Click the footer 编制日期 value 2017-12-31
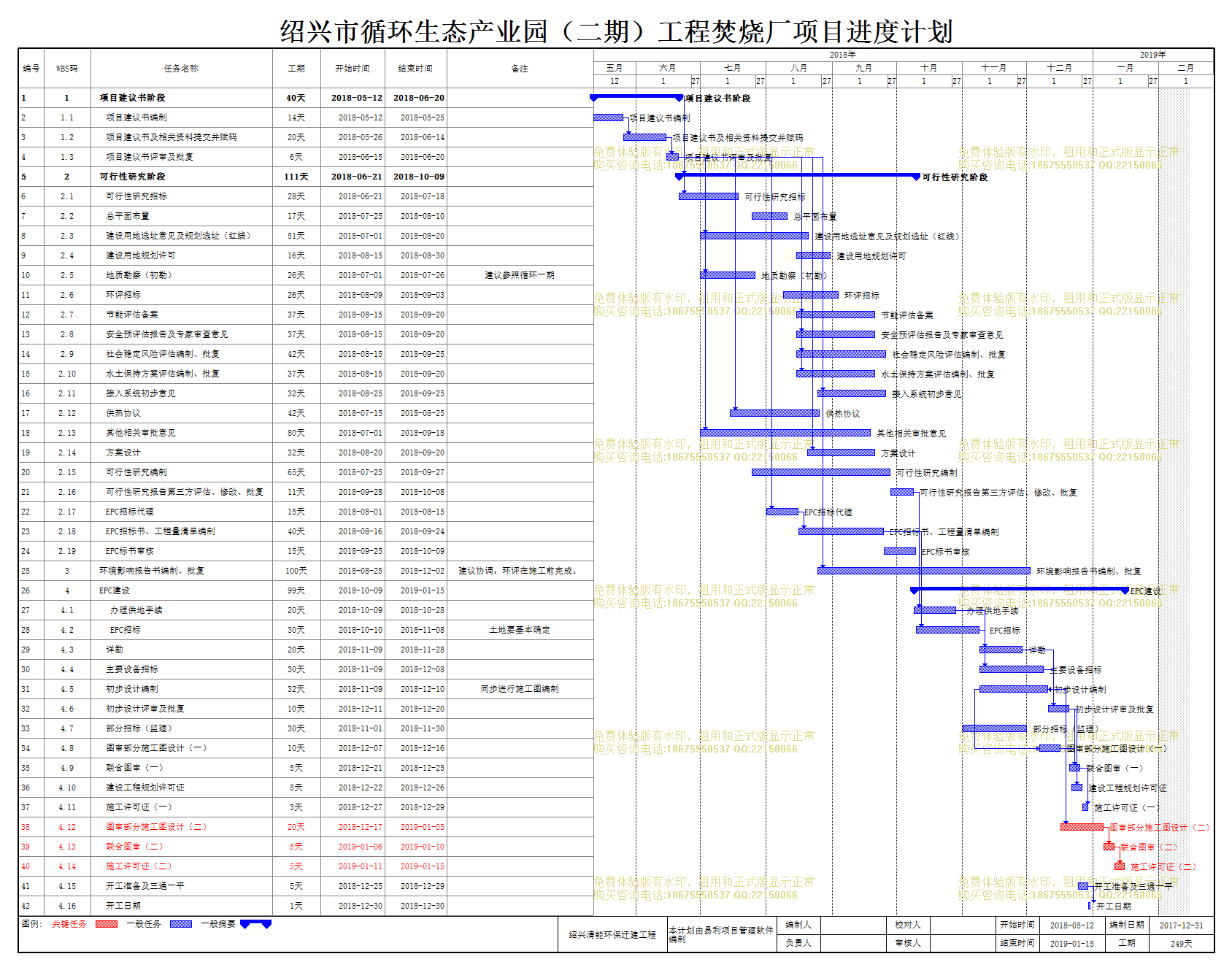 pos(1182,925)
